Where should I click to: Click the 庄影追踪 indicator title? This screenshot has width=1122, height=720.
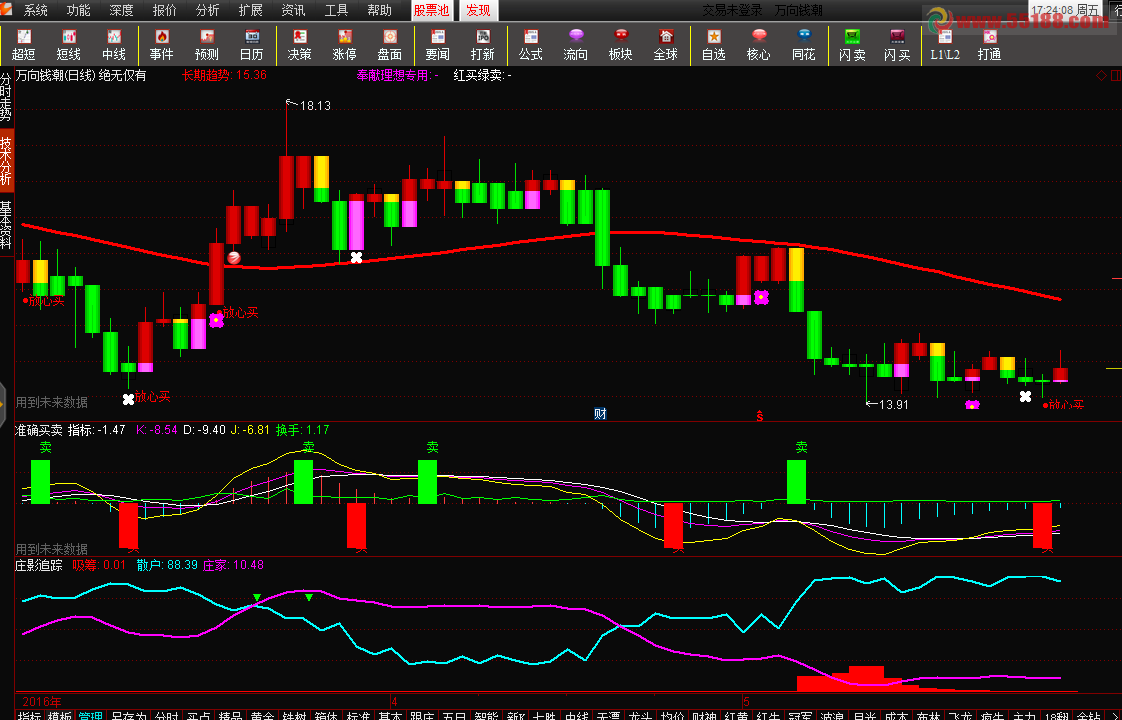click(39, 565)
